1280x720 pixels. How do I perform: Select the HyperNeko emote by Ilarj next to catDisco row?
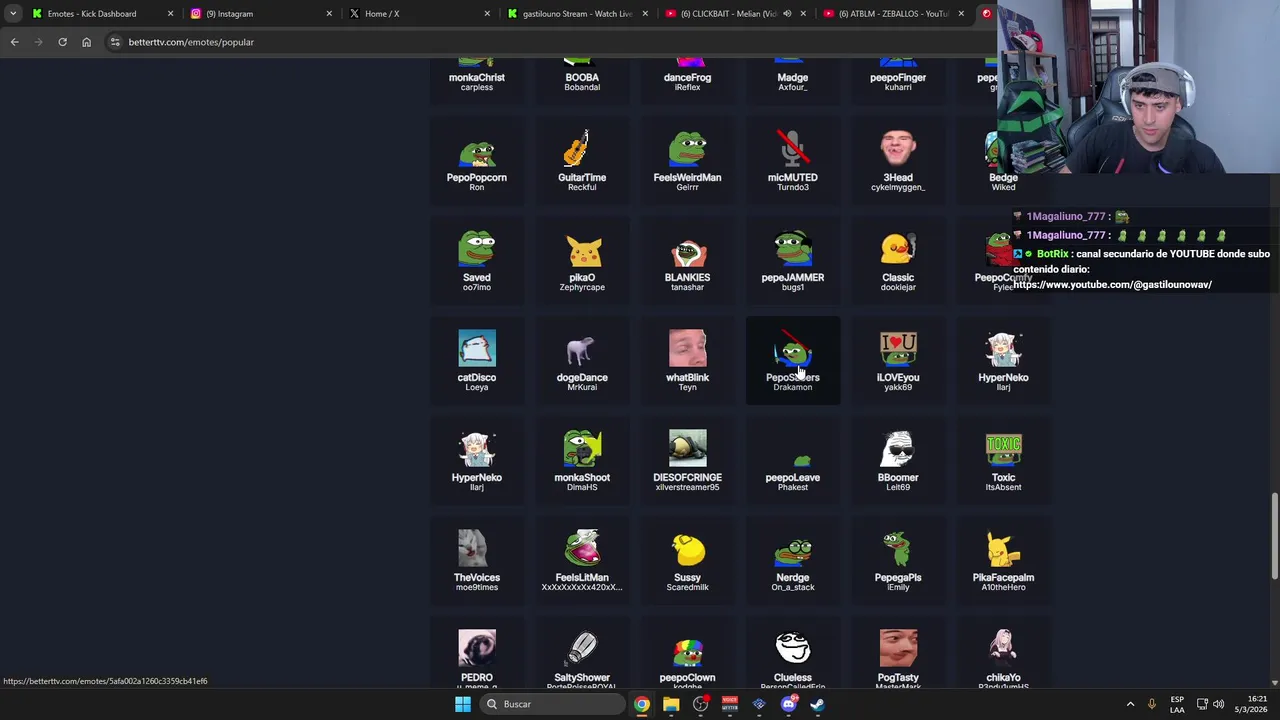coord(1003,360)
